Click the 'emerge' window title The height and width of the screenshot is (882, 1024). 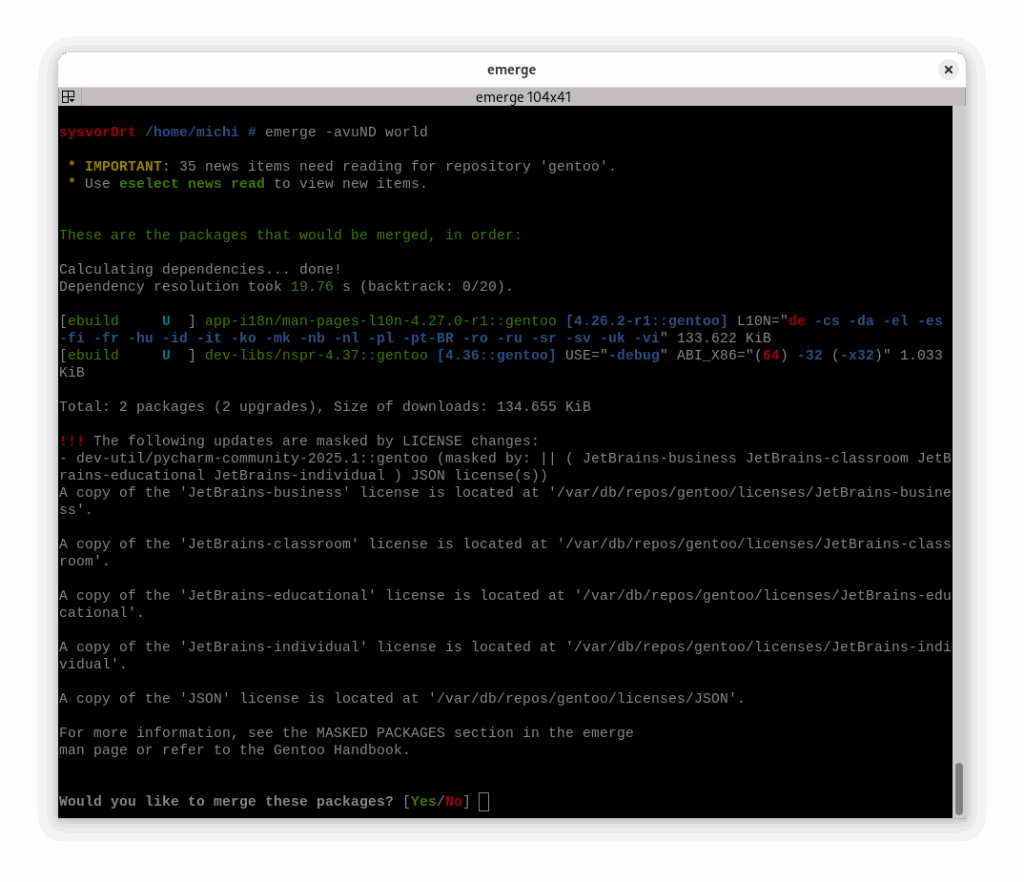pyautogui.click(x=511, y=70)
